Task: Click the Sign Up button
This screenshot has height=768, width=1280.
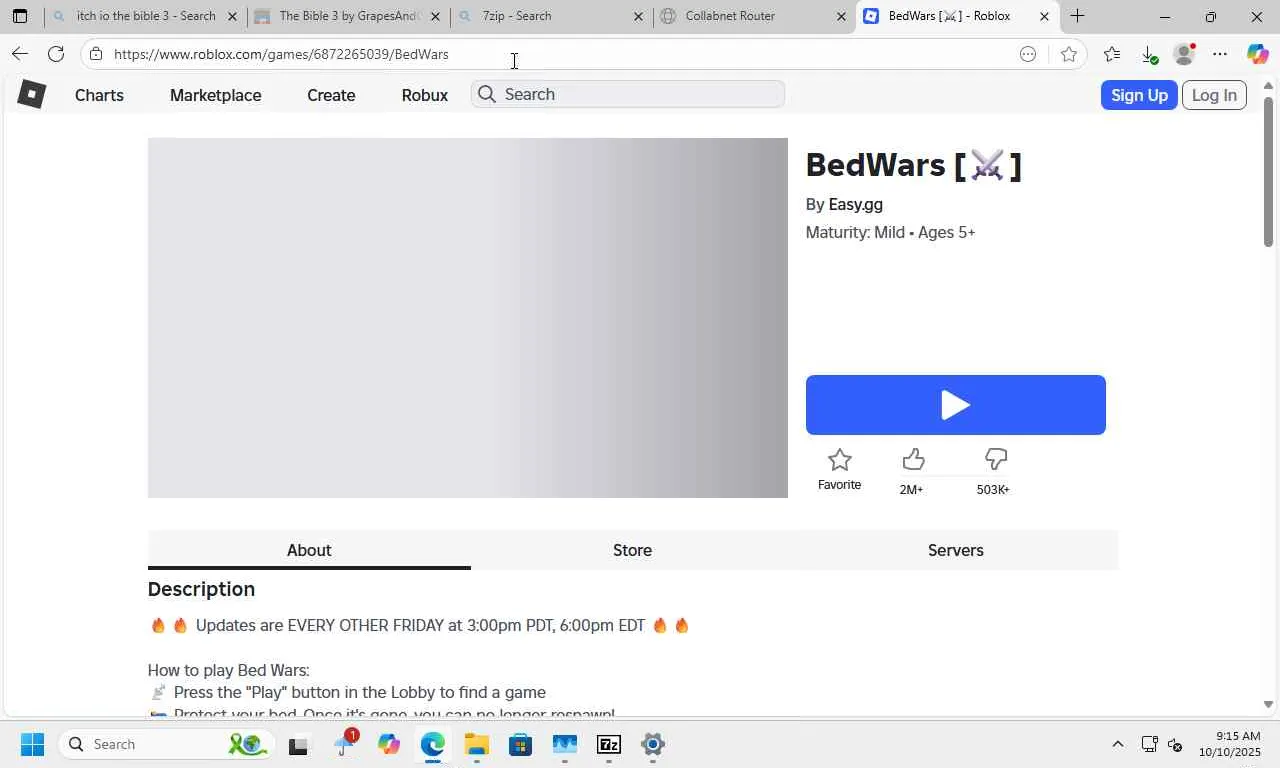Action: (x=1139, y=95)
